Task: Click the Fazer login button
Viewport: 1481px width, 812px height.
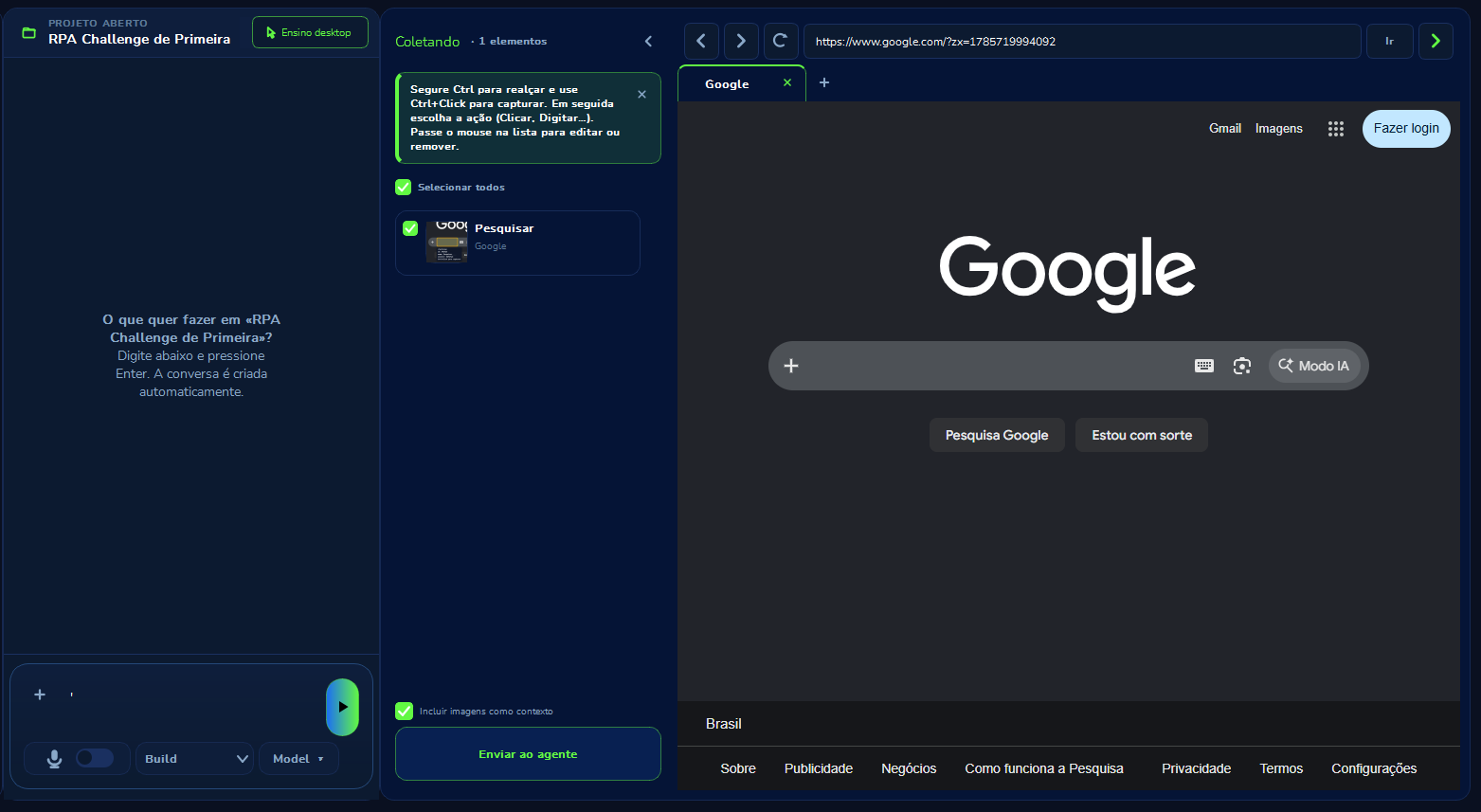Action: [1406, 129]
